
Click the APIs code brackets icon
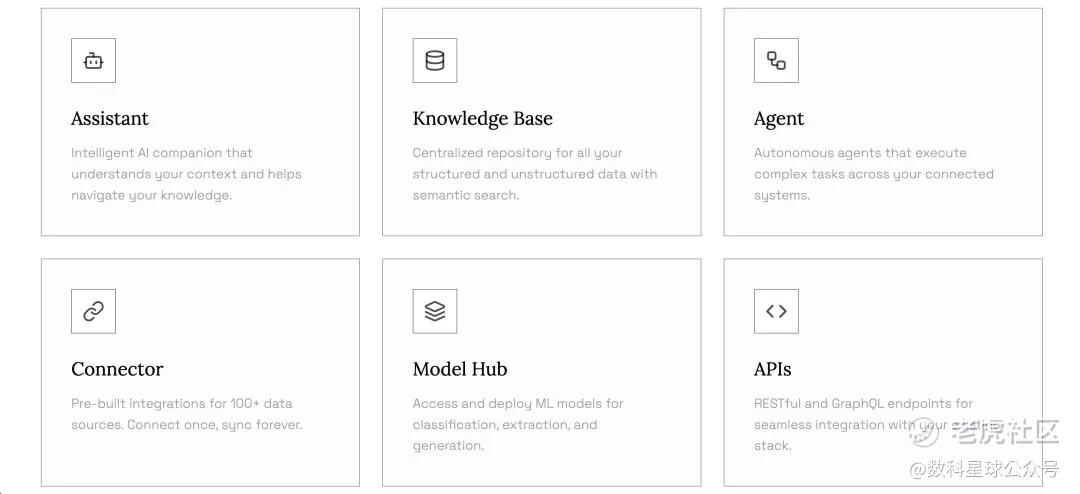tap(776, 311)
